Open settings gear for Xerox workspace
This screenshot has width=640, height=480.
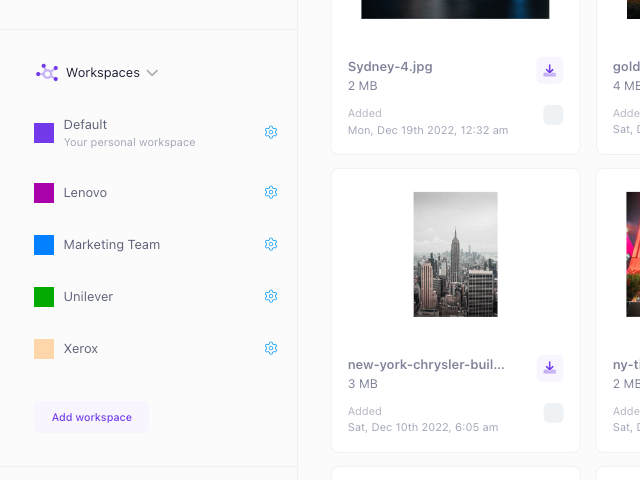[271, 348]
